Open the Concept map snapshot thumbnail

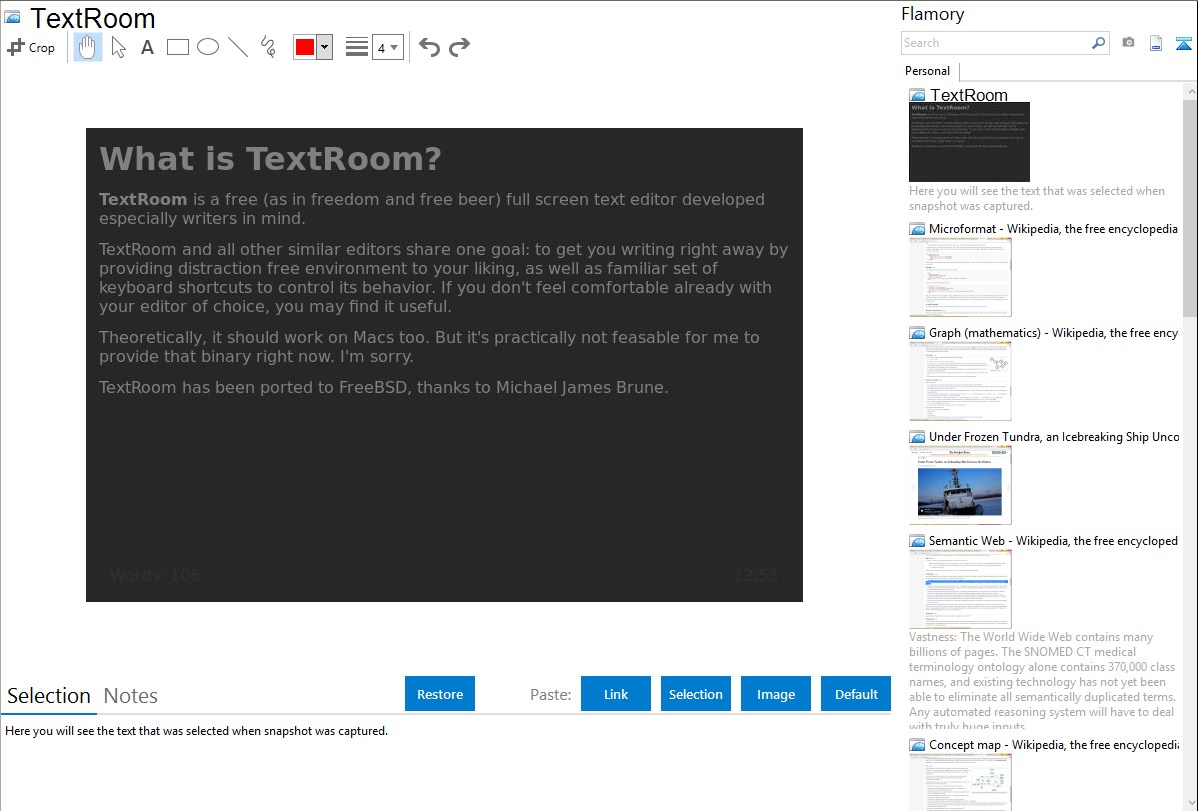coord(960,782)
